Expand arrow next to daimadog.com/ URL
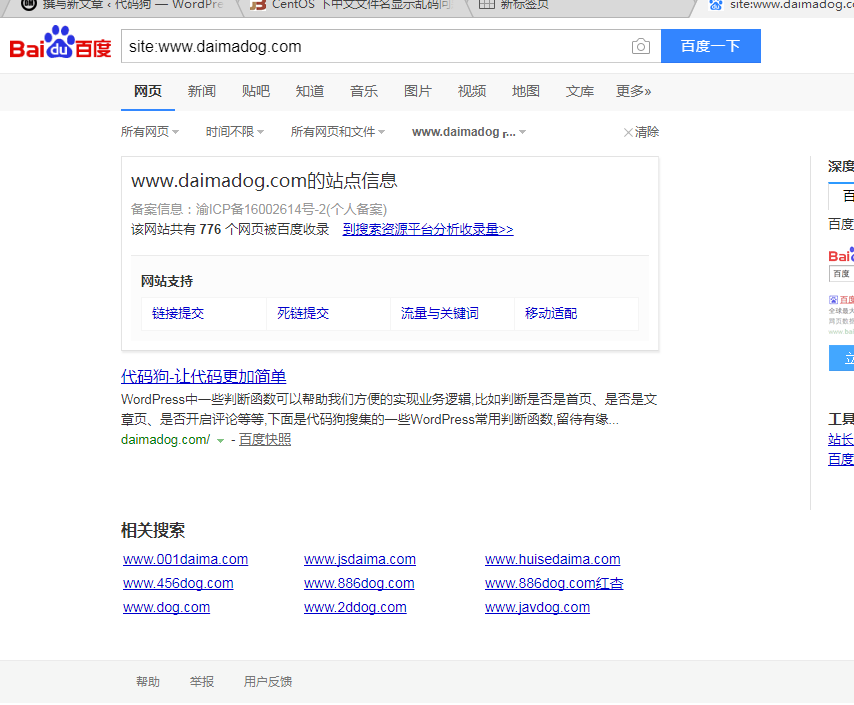 pyautogui.click(x=220, y=441)
